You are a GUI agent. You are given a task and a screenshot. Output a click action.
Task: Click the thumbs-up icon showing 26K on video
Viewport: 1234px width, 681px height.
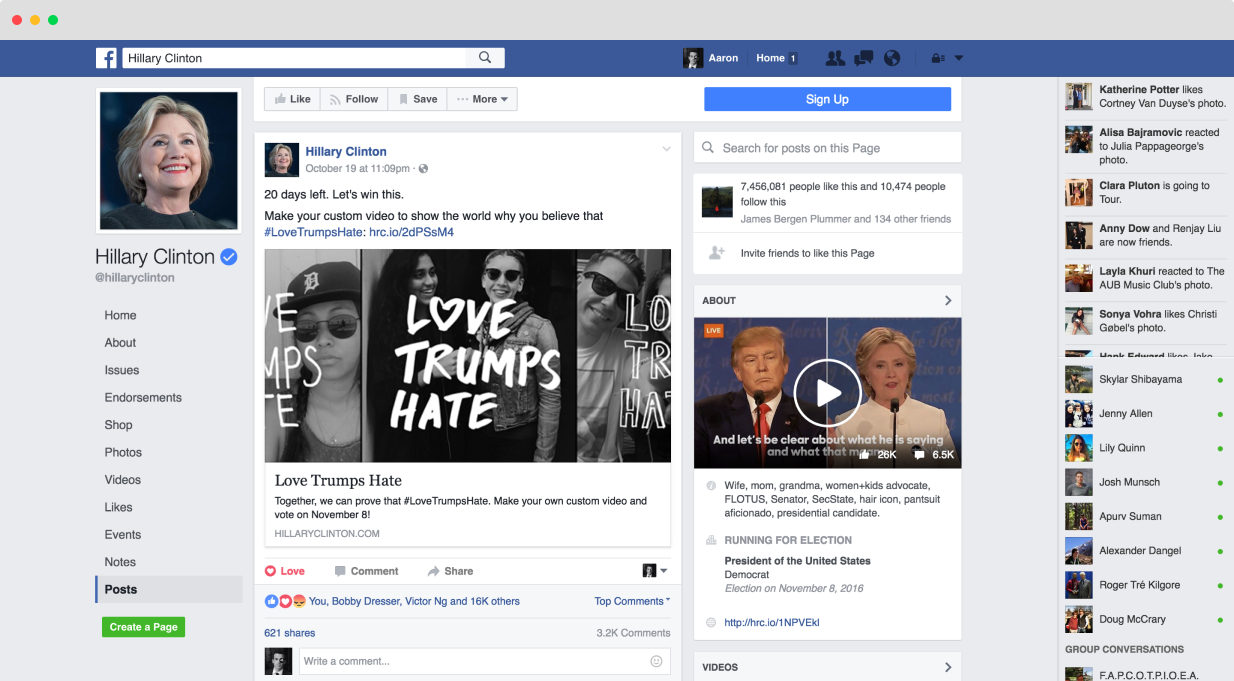tap(864, 454)
